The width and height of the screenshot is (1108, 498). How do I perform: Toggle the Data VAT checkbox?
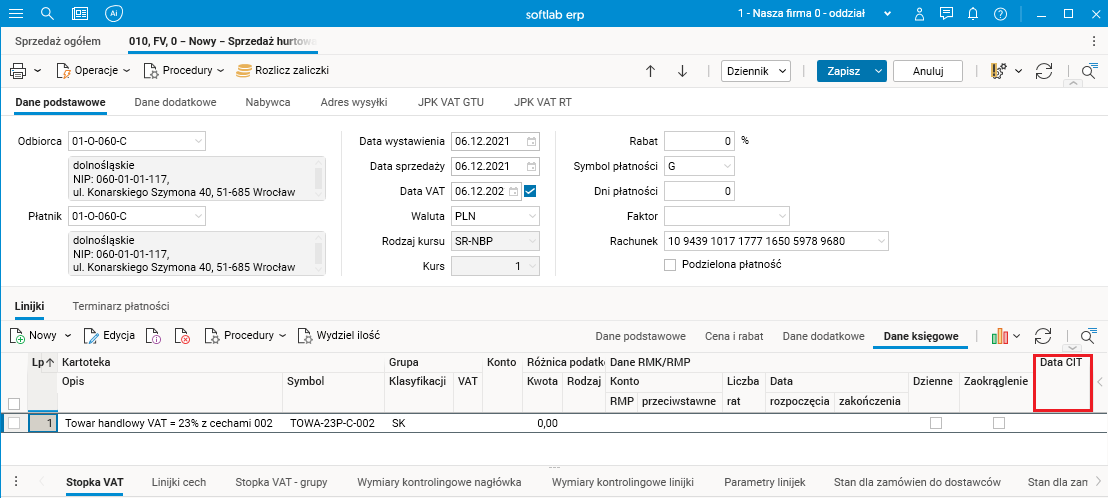[531, 191]
